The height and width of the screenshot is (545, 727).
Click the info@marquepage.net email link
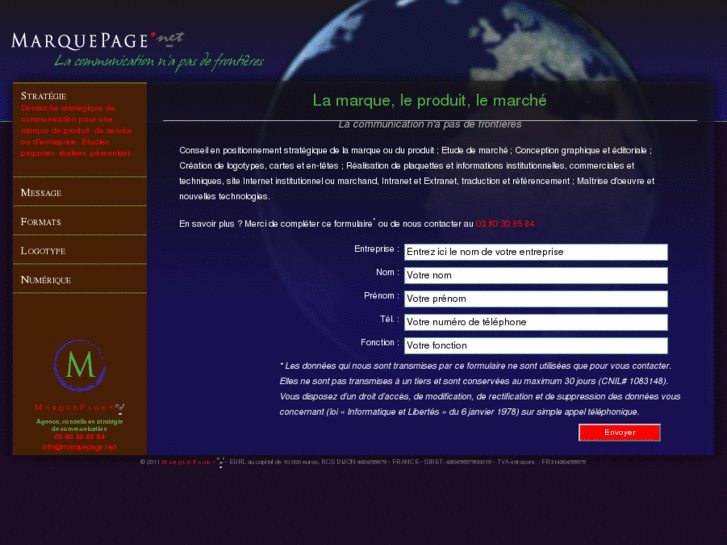[79, 447]
